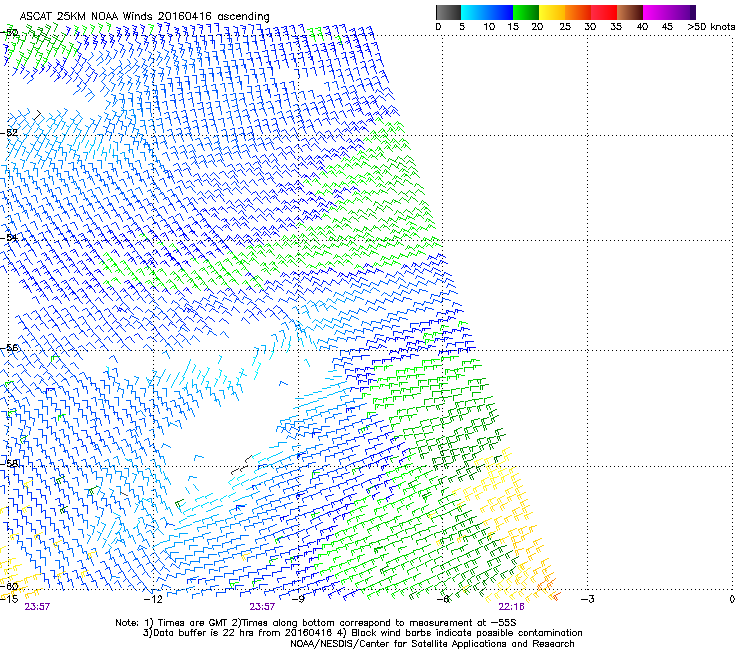
Task: Click the '-15' longitude axis label
Action: pos(9,599)
